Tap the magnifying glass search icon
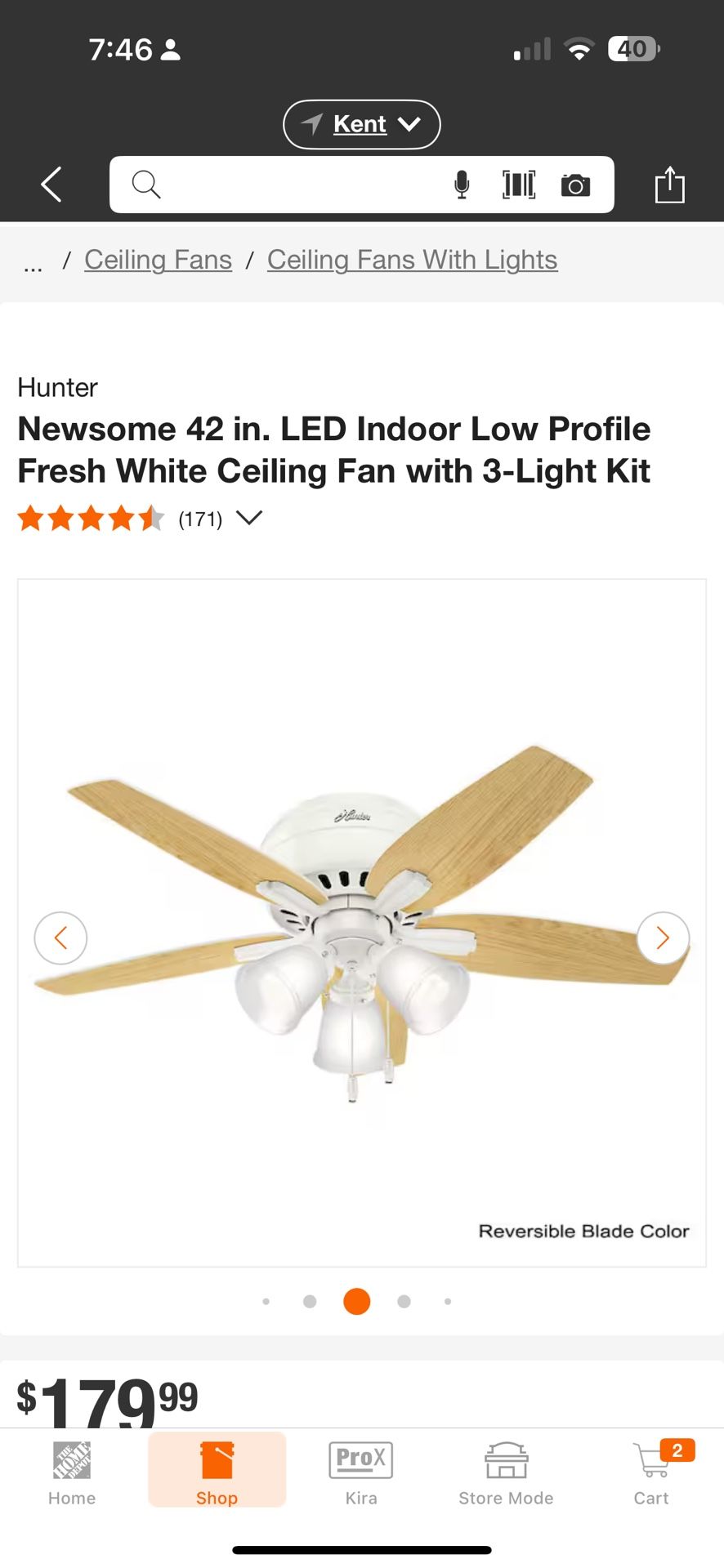The image size is (724, 1568). click(146, 185)
